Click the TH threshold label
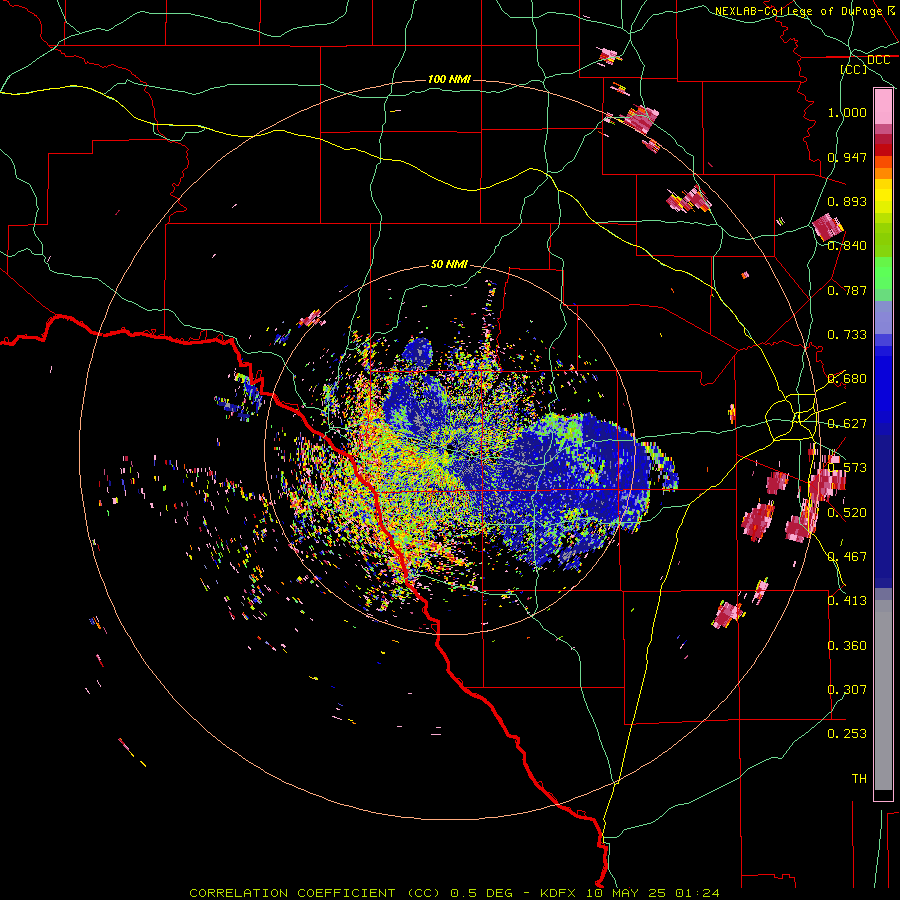The width and height of the screenshot is (900, 900). pyautogui.click(x=859, y=779)
